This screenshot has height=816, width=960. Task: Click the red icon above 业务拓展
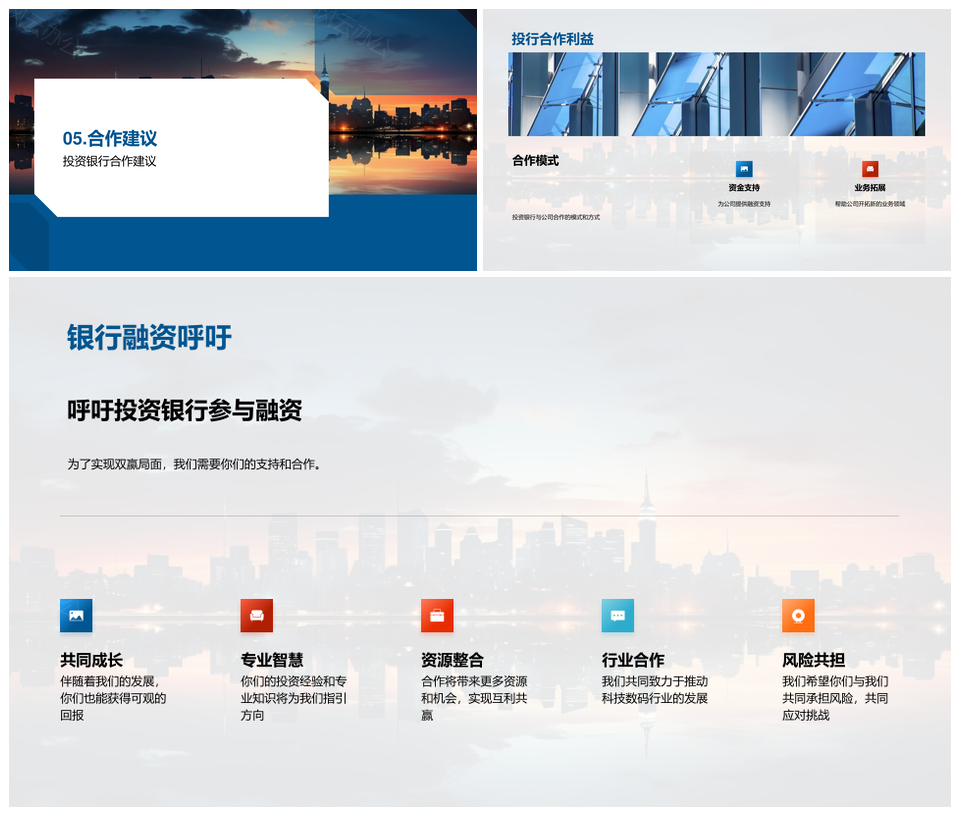[870, 169]
